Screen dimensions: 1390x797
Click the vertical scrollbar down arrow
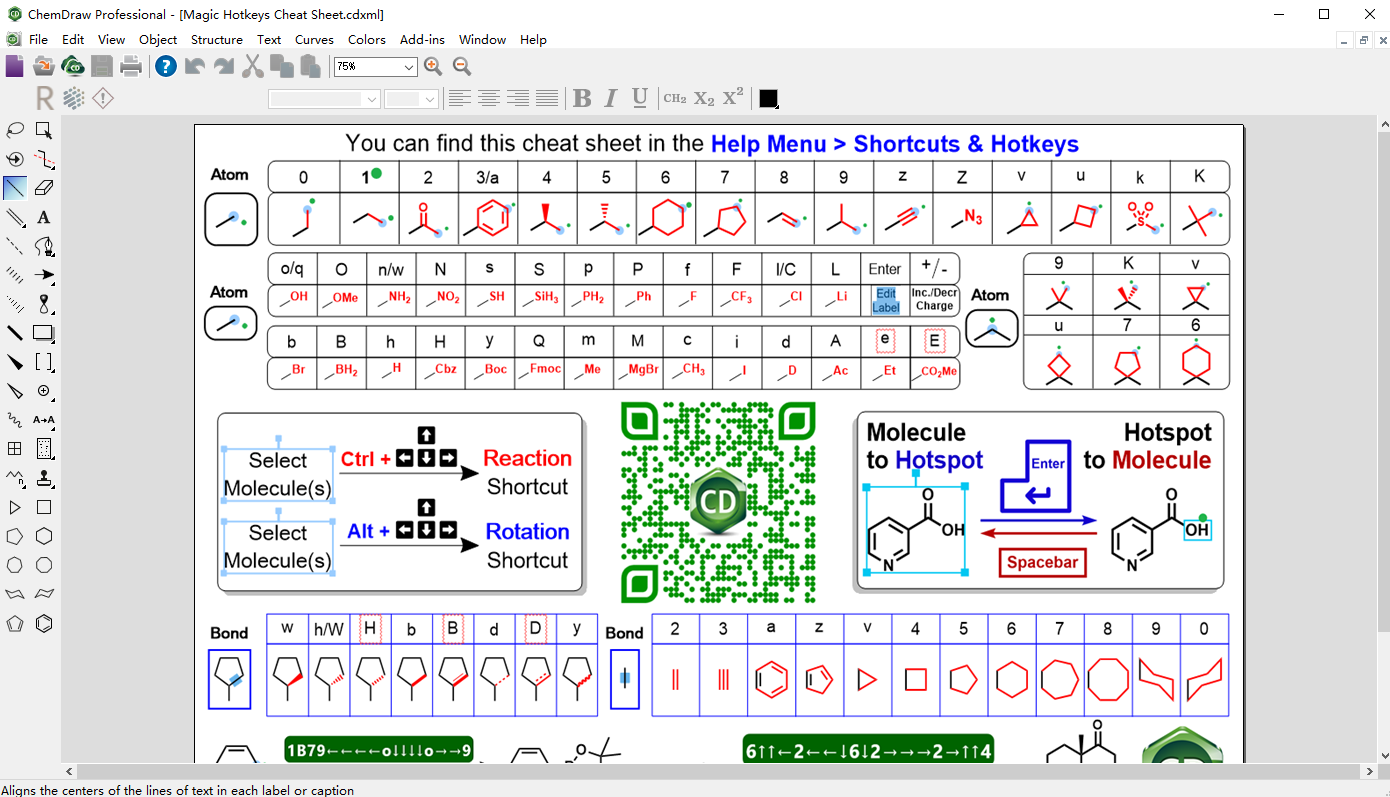tap(1383, 757)
